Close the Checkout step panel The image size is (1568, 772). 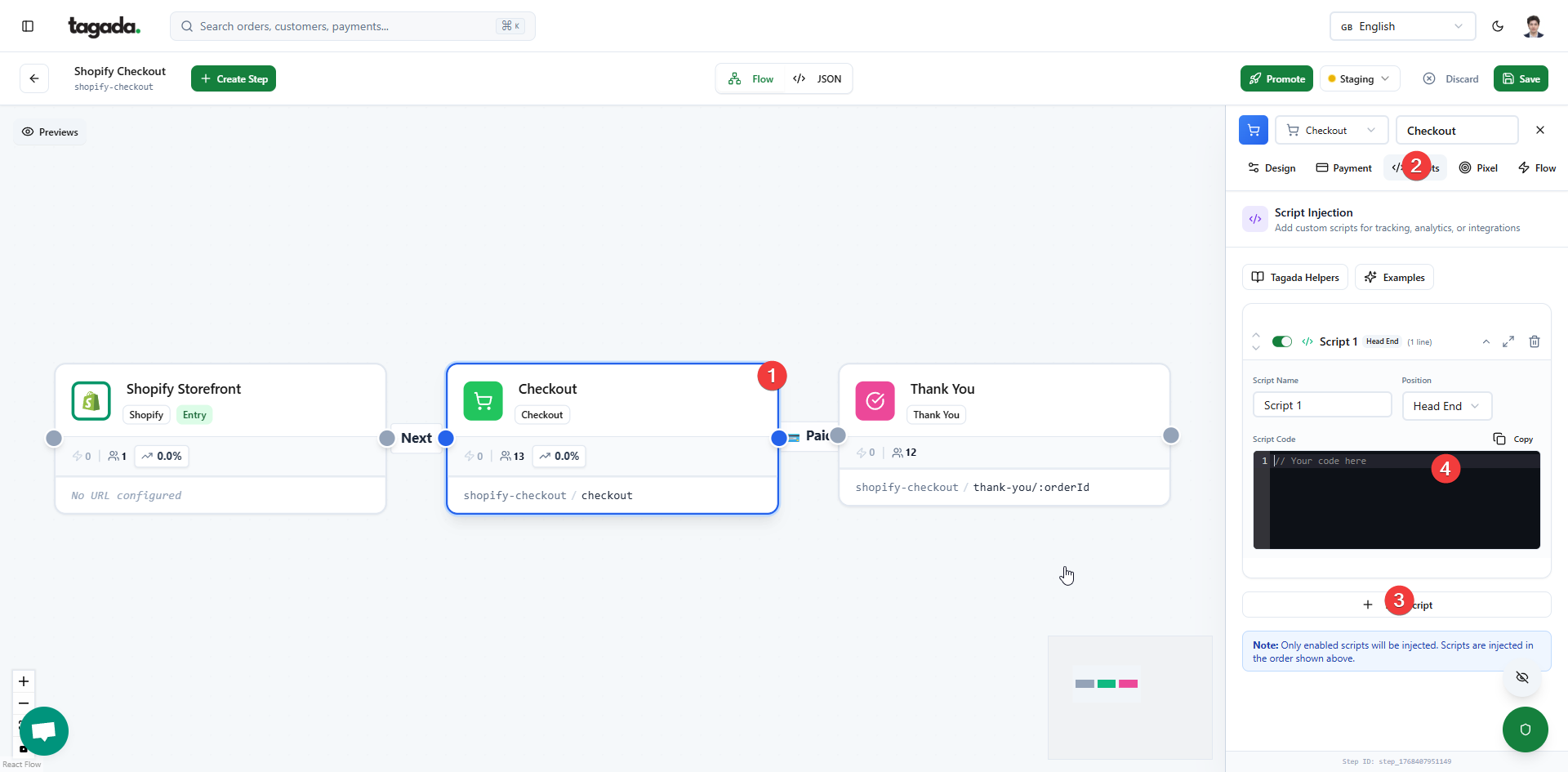[x=1540, y=130]
